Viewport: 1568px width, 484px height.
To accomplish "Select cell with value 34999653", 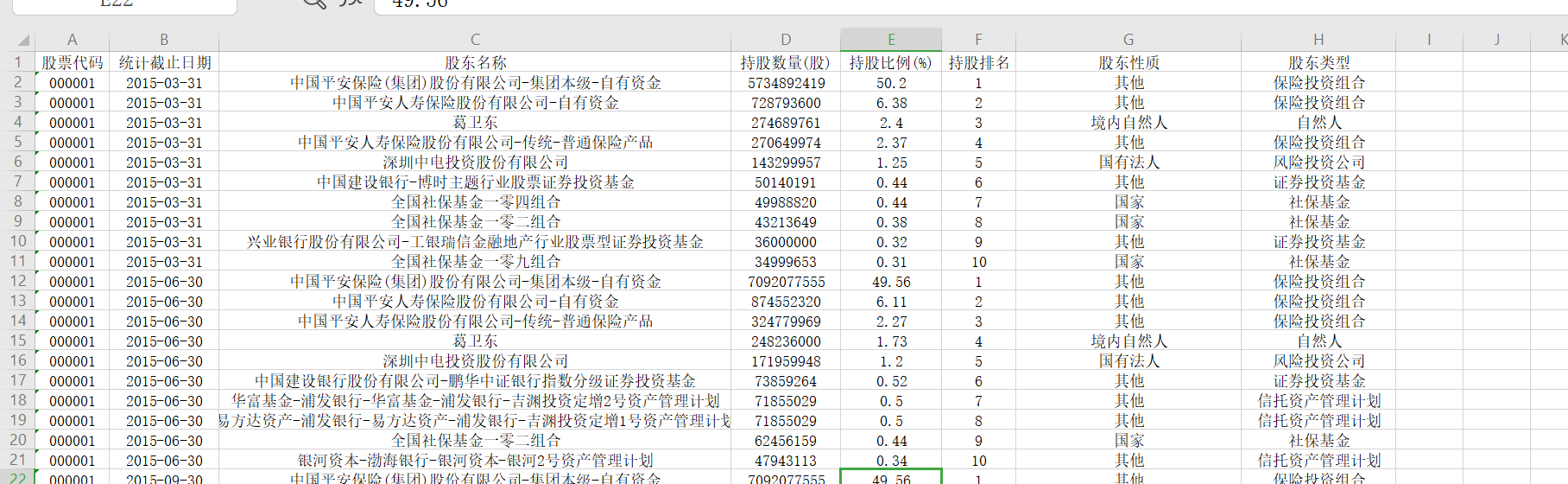I will 786,262.
